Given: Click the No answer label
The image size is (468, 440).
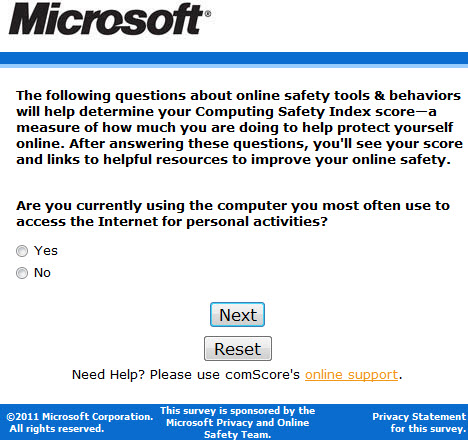Looking at the screenshot, I should click(42, 273).
